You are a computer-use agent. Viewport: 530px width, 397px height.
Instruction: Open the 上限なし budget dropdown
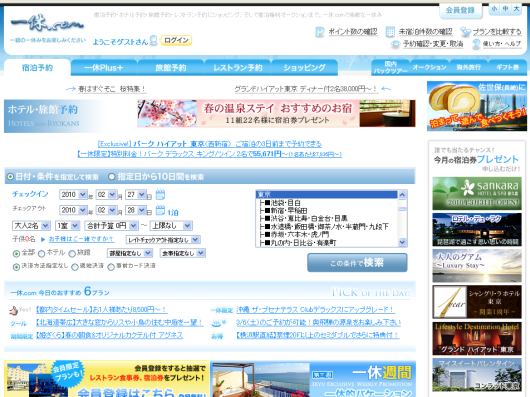pyautogui.click(x=171, y=225)
